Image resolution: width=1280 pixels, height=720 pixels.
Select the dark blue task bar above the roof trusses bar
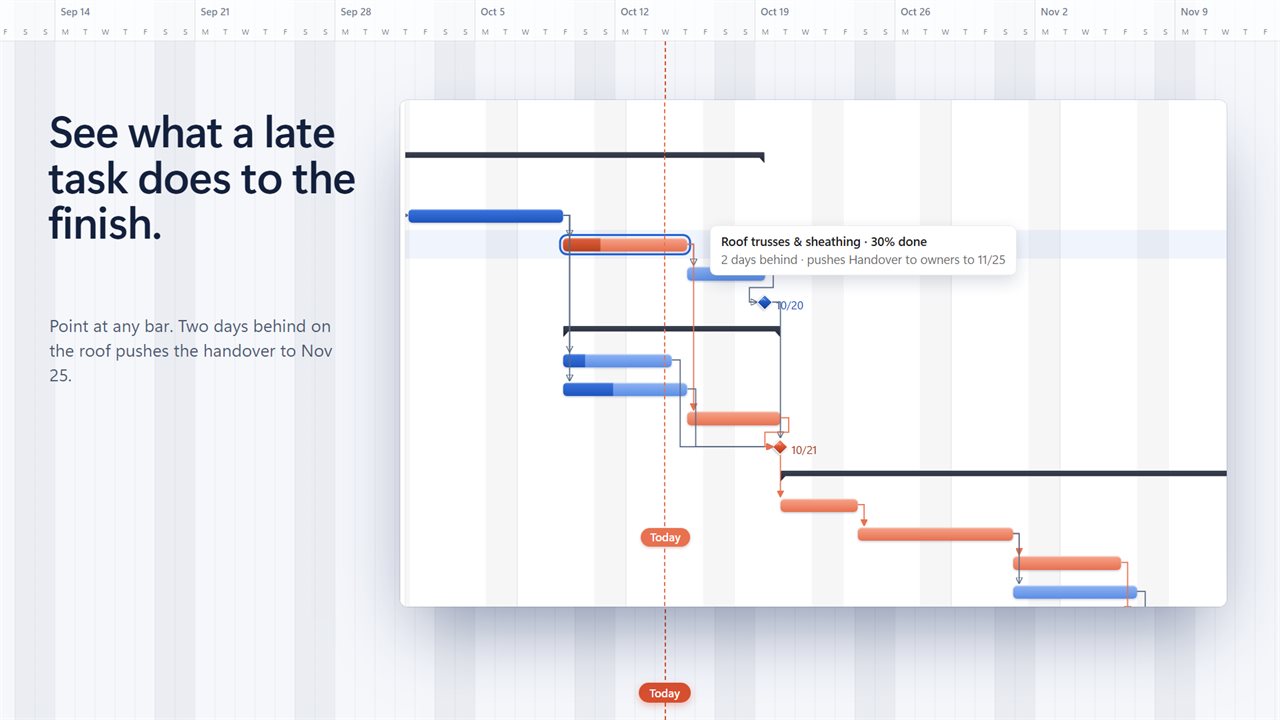click(486, 216)
